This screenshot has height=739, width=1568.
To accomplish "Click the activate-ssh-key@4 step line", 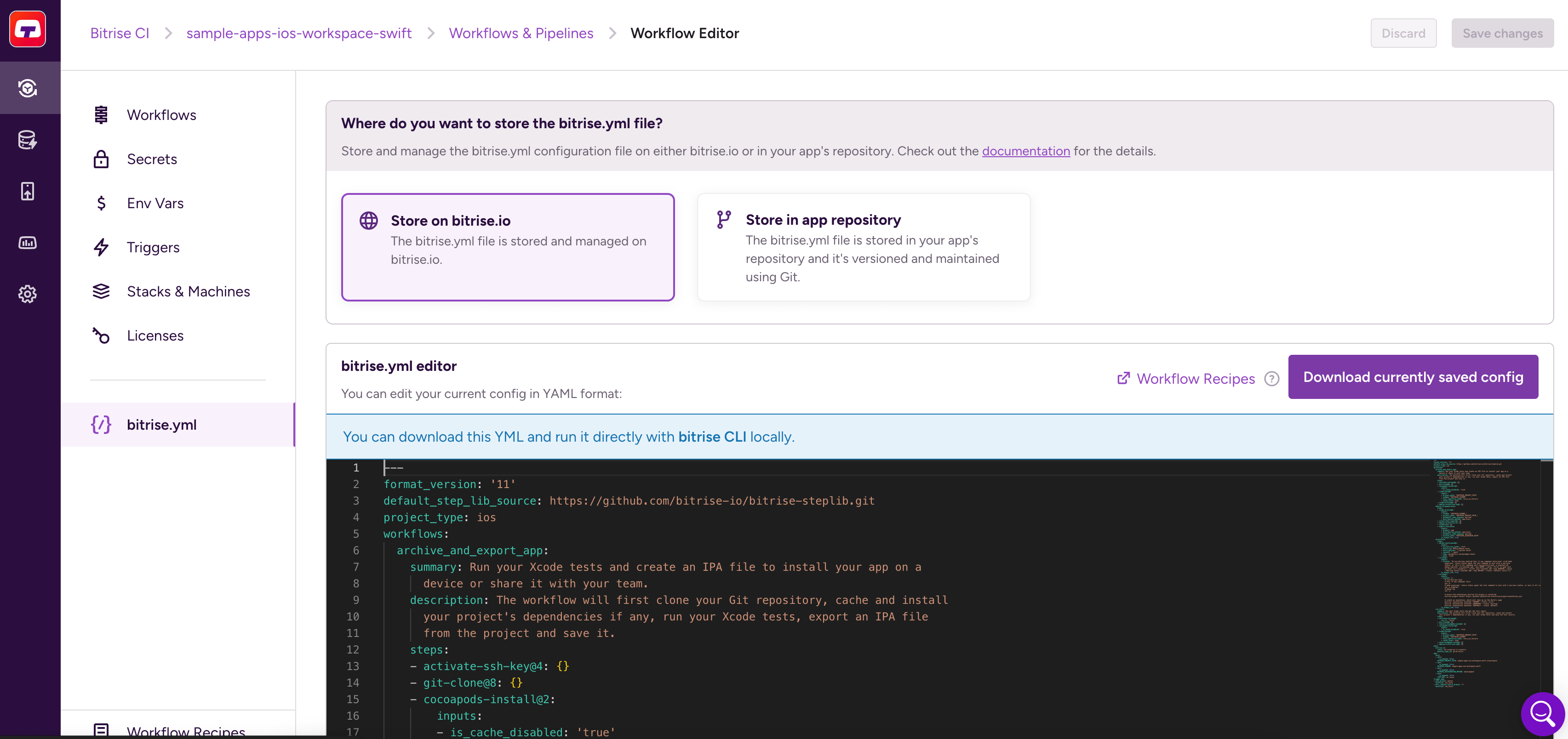I will click(x=489, y=666).
